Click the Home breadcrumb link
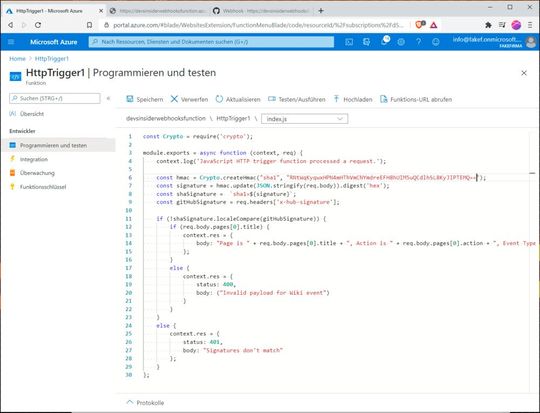 tap(17, 59)
